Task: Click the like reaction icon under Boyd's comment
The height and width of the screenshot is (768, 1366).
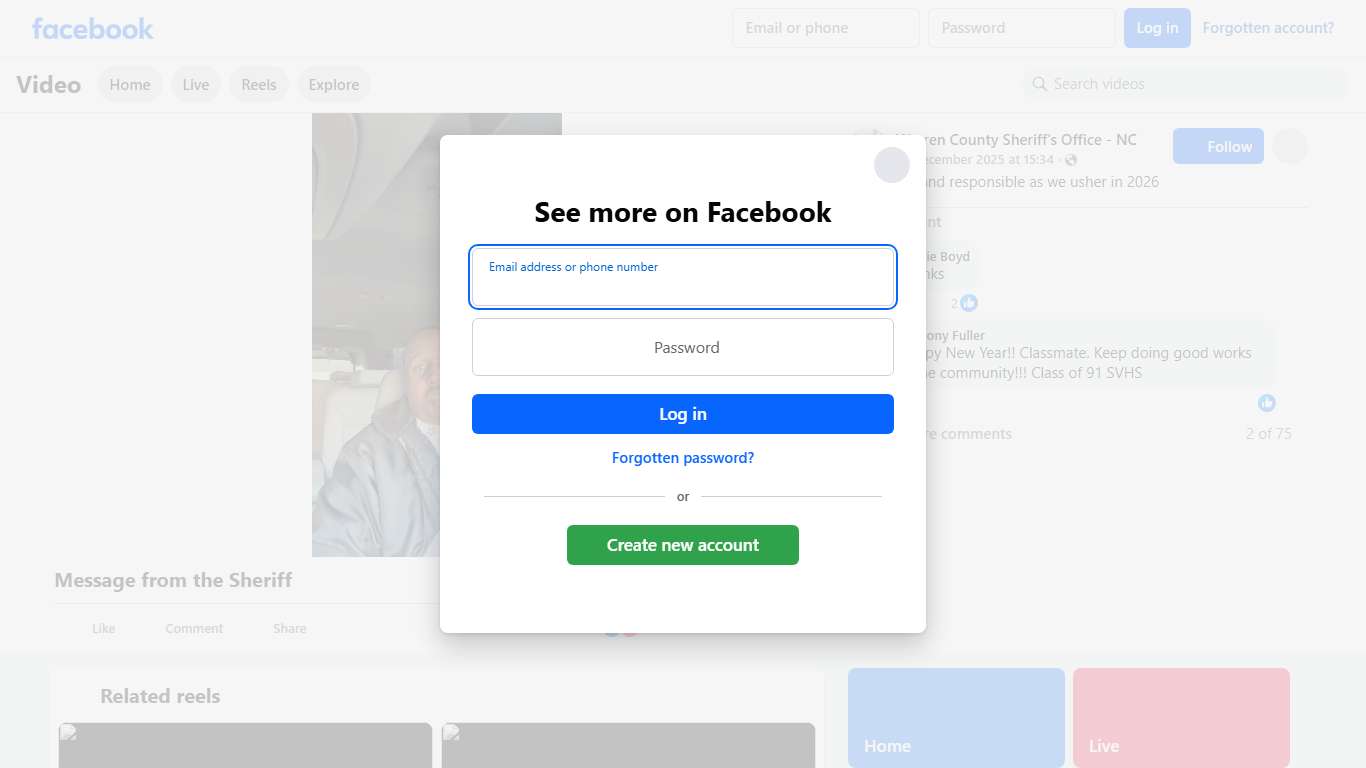Action: click(x=969, y=303)
